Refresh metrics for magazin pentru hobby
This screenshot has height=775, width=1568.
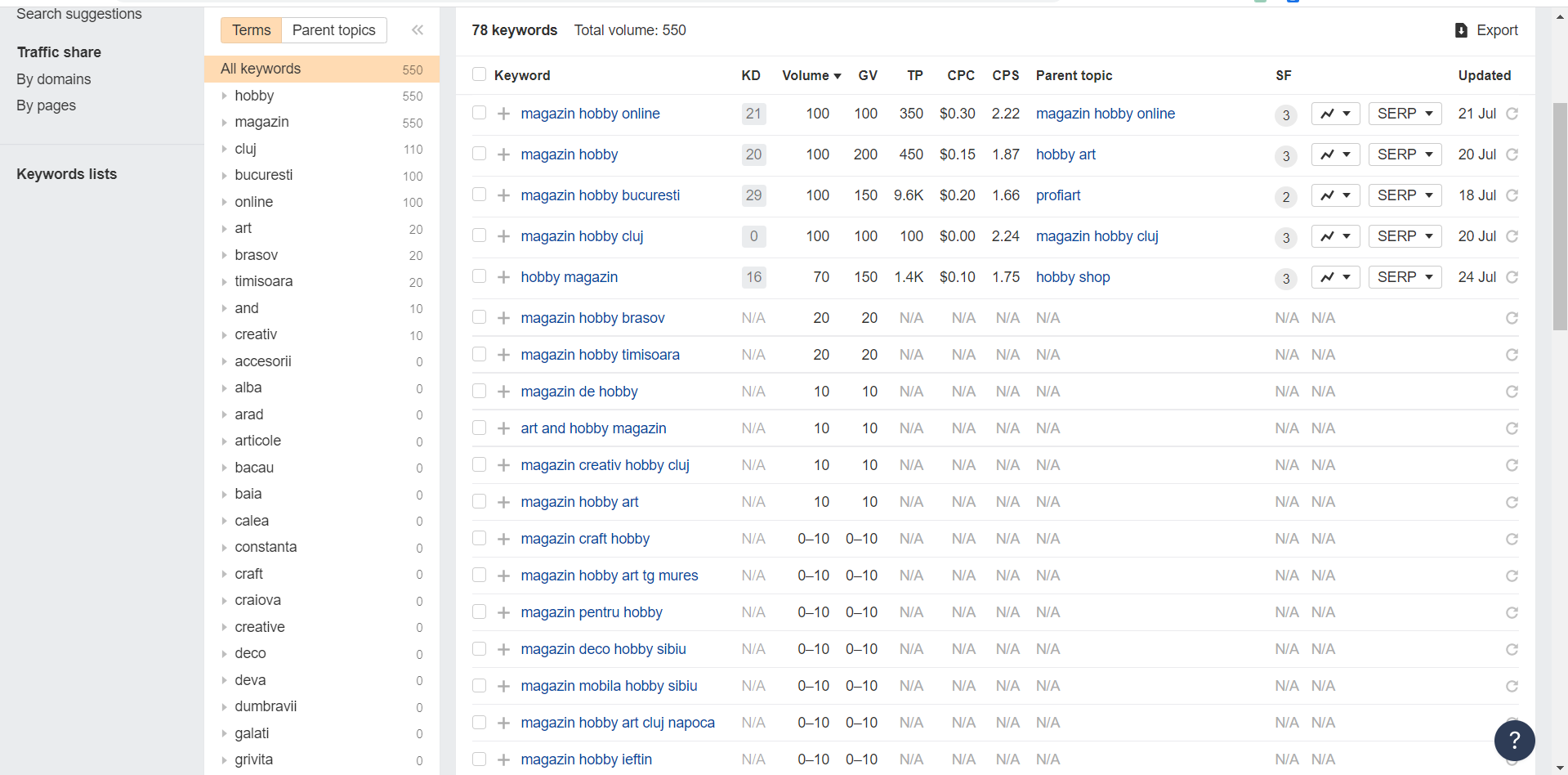coord(1512,612)
